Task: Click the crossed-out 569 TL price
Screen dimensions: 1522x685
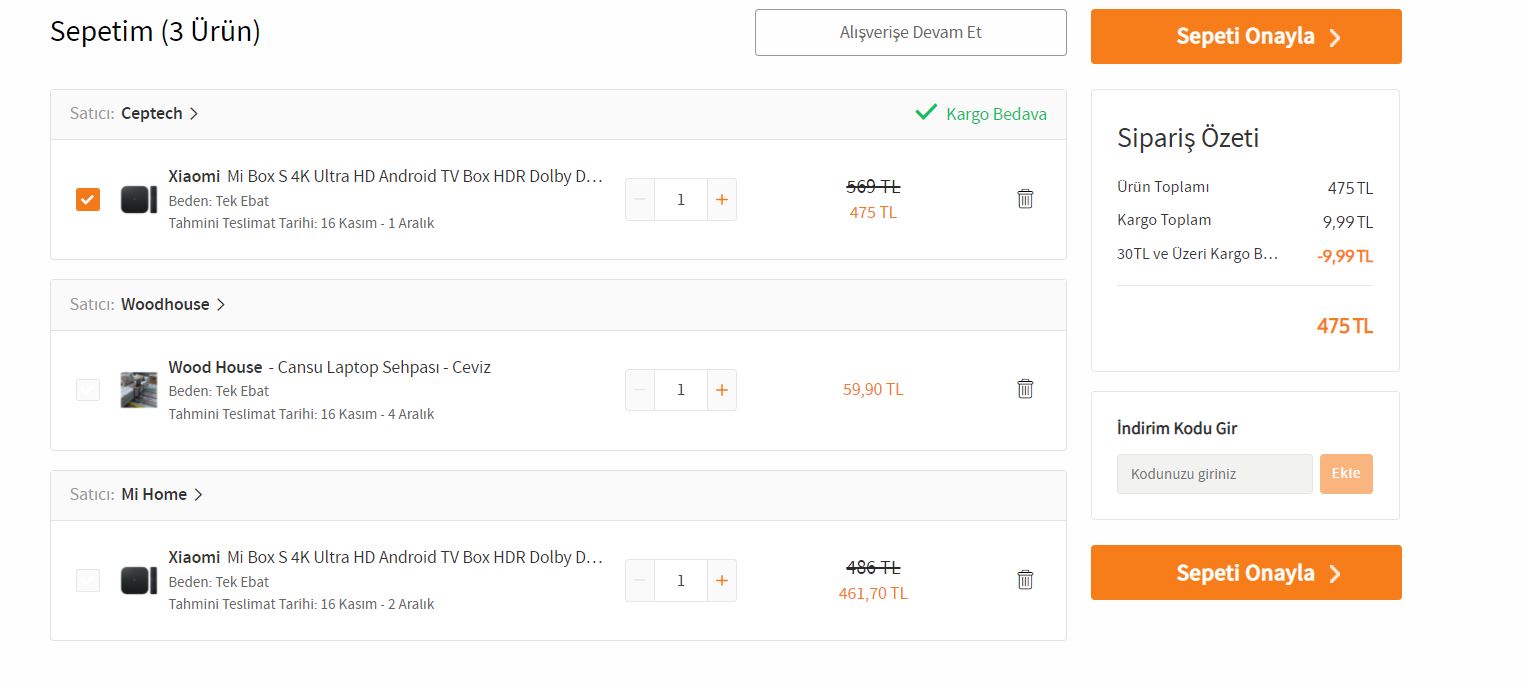Action: tap(873, 186)
